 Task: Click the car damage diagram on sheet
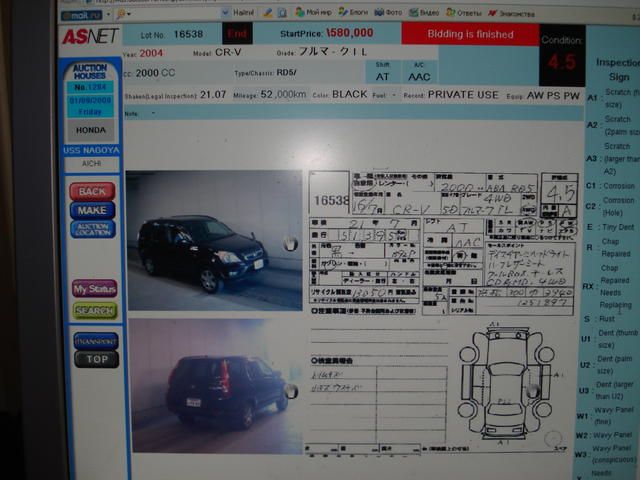click(x=506, y=383)
